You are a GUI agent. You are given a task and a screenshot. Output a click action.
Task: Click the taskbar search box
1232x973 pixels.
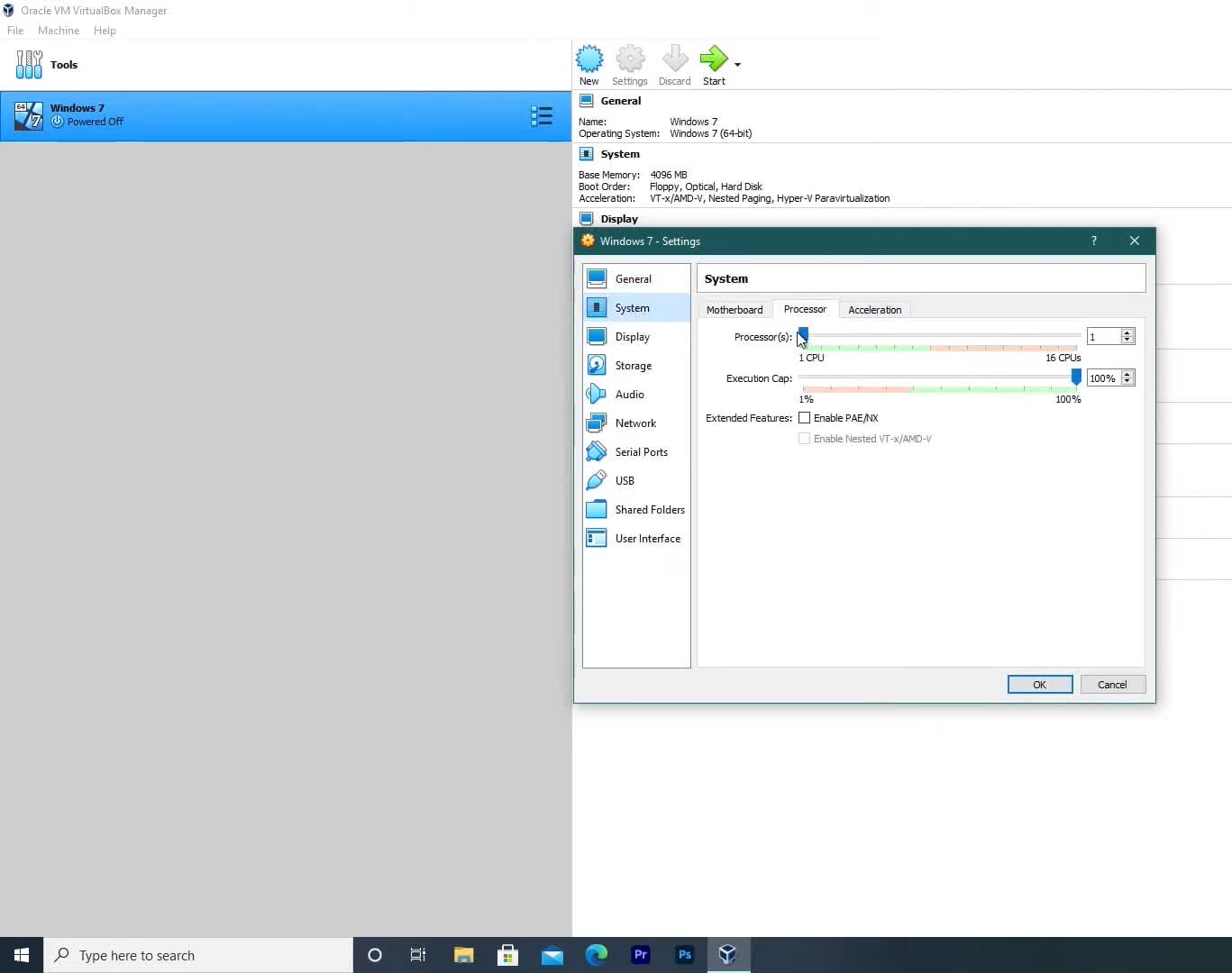point(198,955)
